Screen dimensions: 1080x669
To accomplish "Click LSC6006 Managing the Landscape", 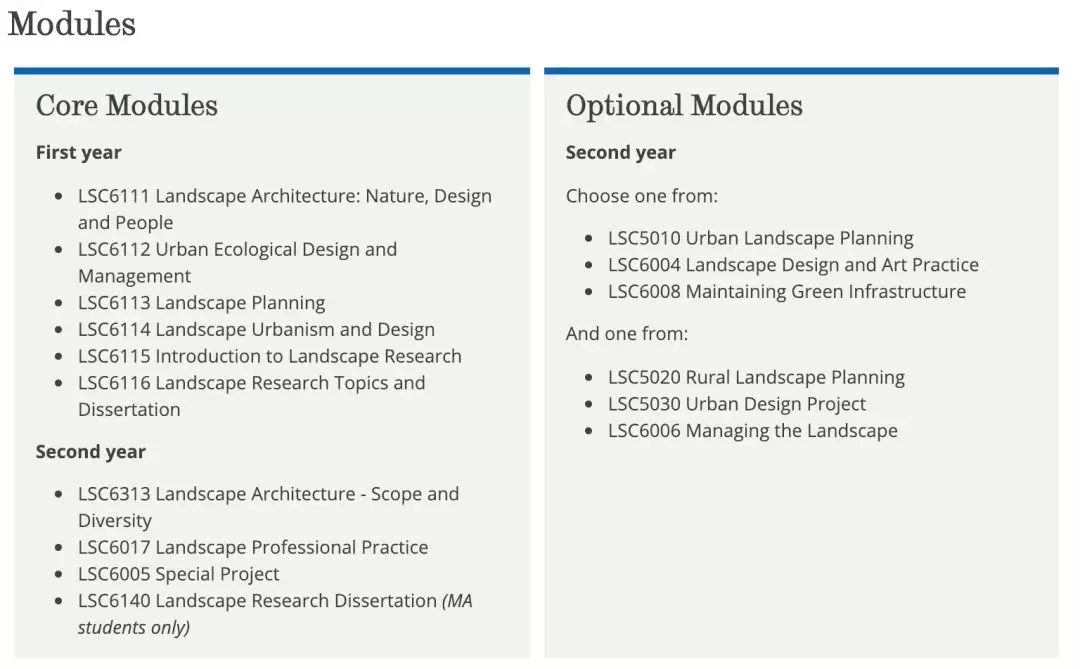I will [x=752, y=431].
